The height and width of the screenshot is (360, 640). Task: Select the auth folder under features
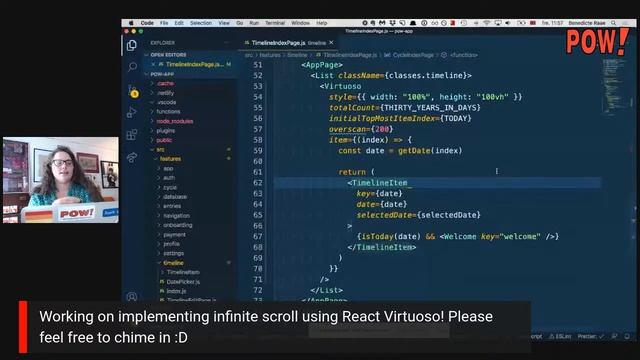tap(169, 178)
